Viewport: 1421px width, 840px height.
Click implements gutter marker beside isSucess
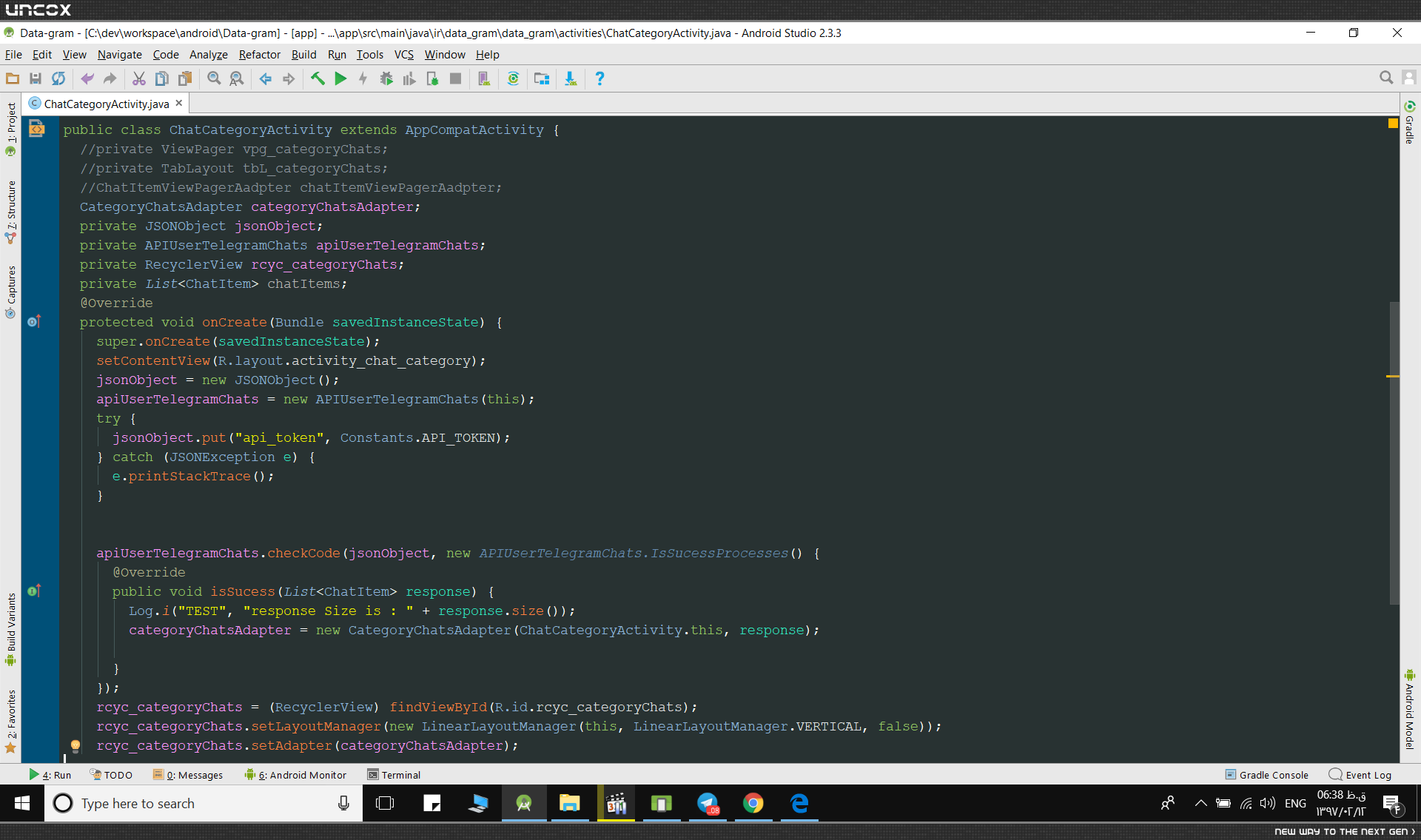pyautogui.click(x=34, y=591)
